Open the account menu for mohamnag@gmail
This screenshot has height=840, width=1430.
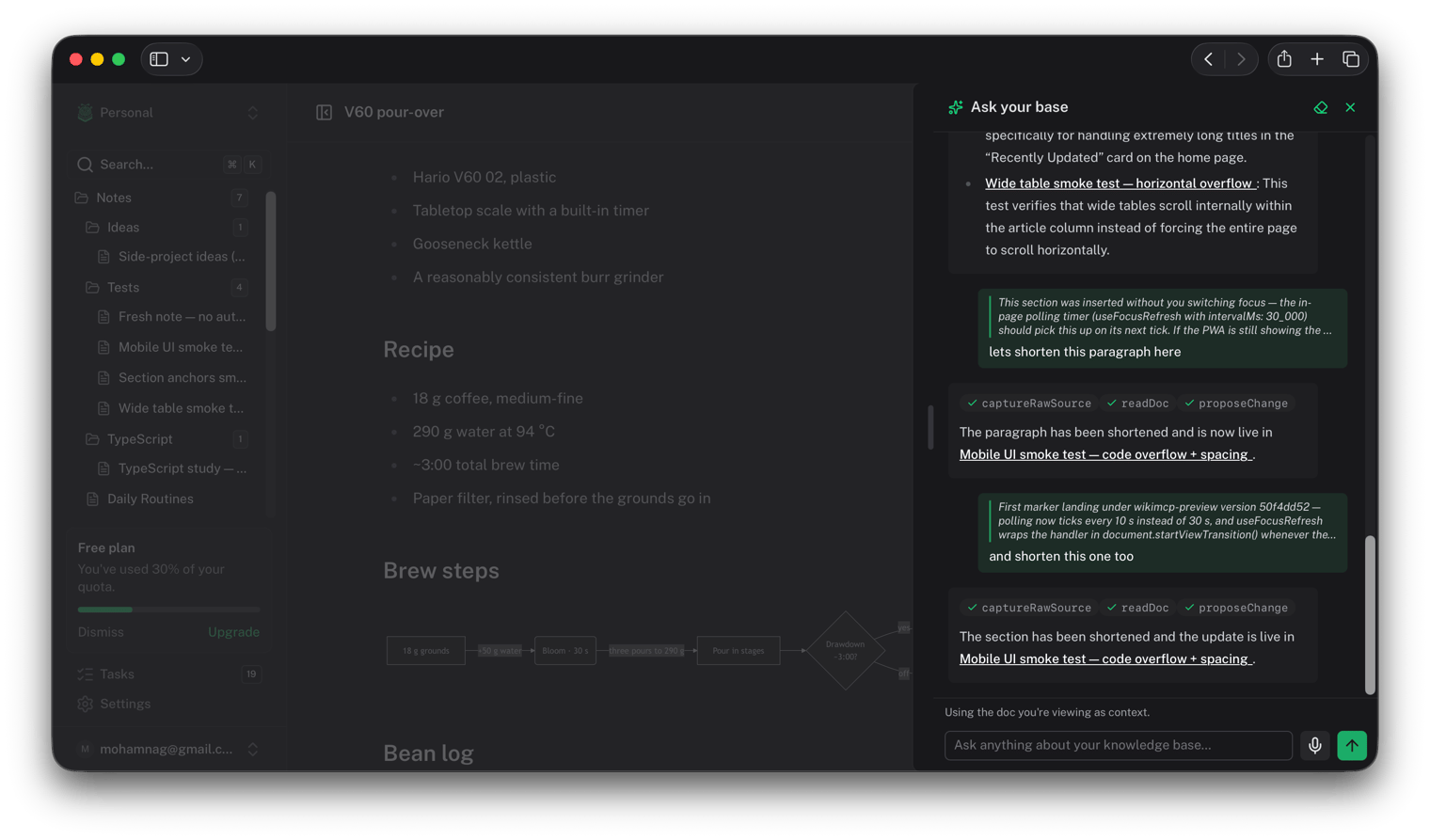pyautogui.click(x=168, y=750)
